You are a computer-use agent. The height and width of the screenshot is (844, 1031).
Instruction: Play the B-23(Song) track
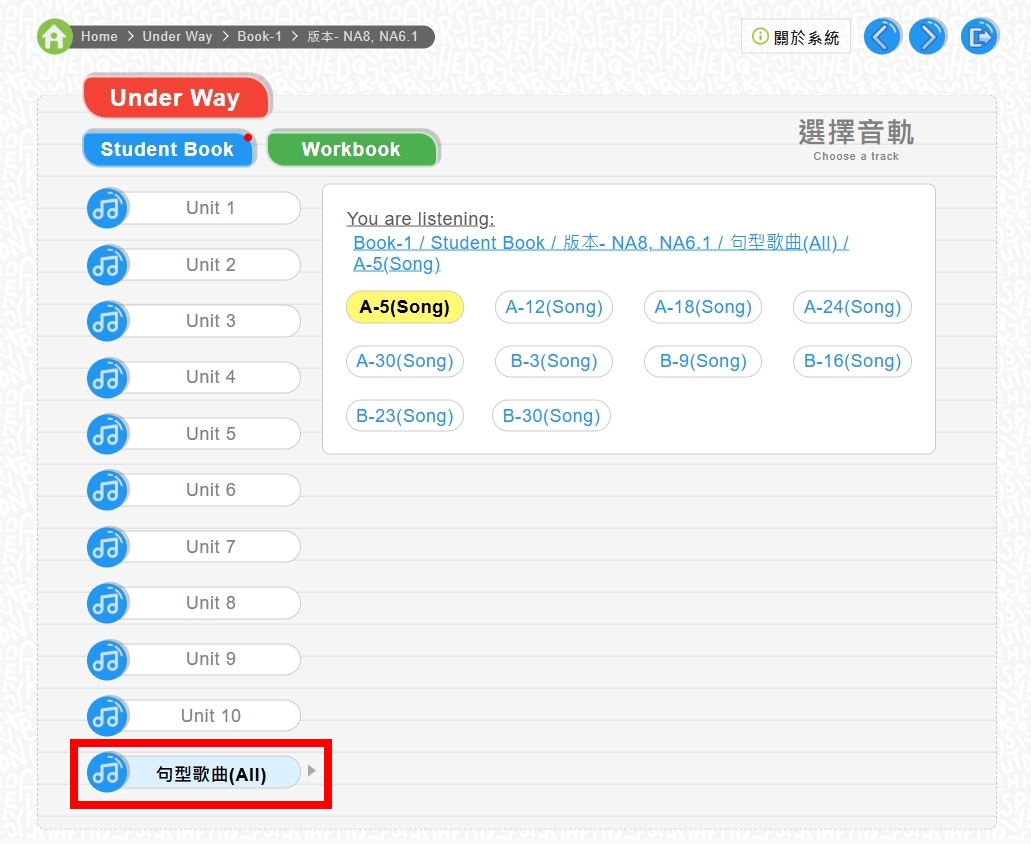coord(405,415)
